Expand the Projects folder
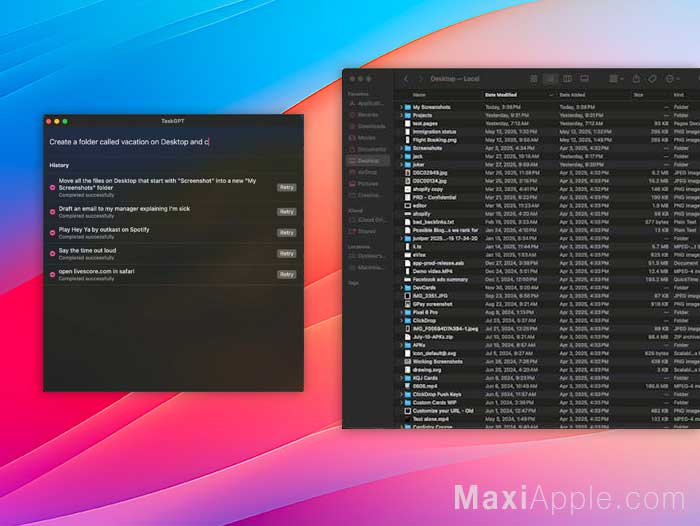The width and height of the screenshot is (700, 526). pyautogui.click(x=401, y=115)
